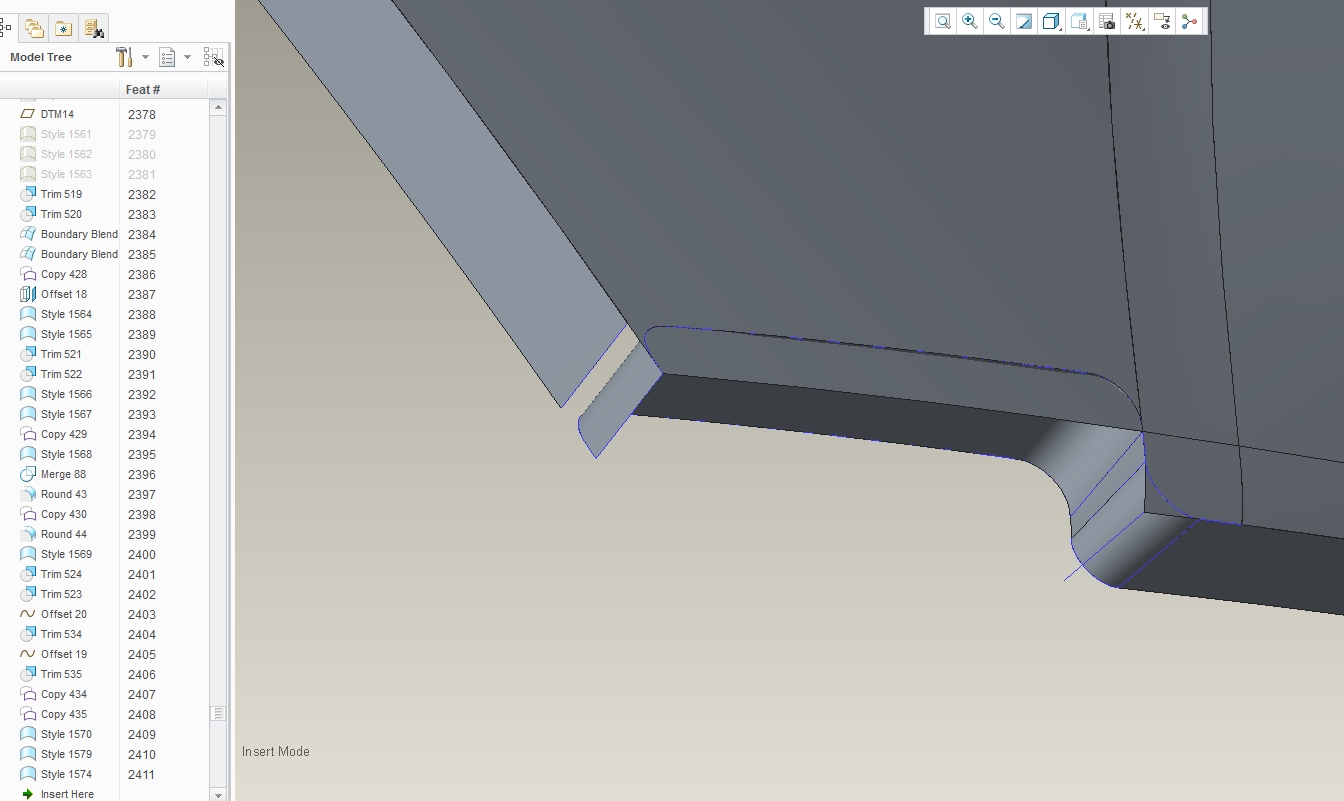This screenshot has width=1344, height=801.
Task: Open the View Manager
Action: 1106,21
